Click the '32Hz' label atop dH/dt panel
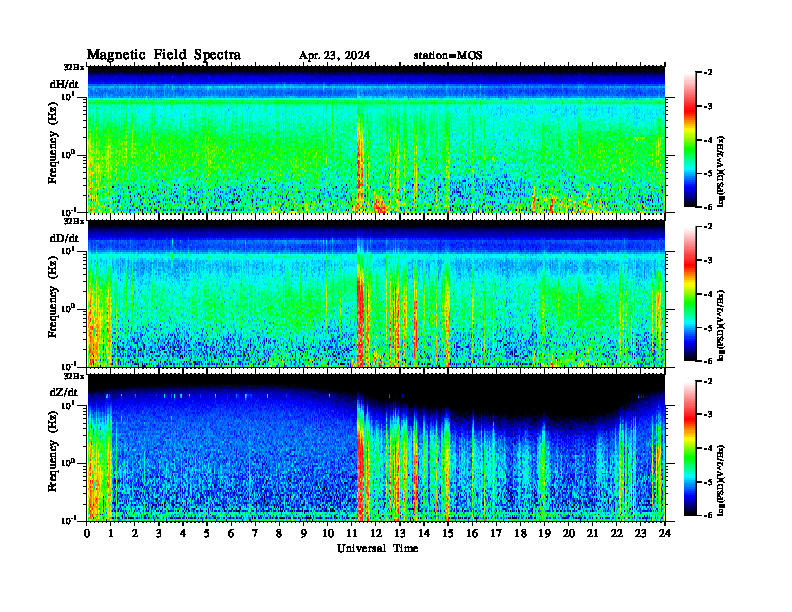792x612 pixels. pyautogui.click(x=74, y=67)
